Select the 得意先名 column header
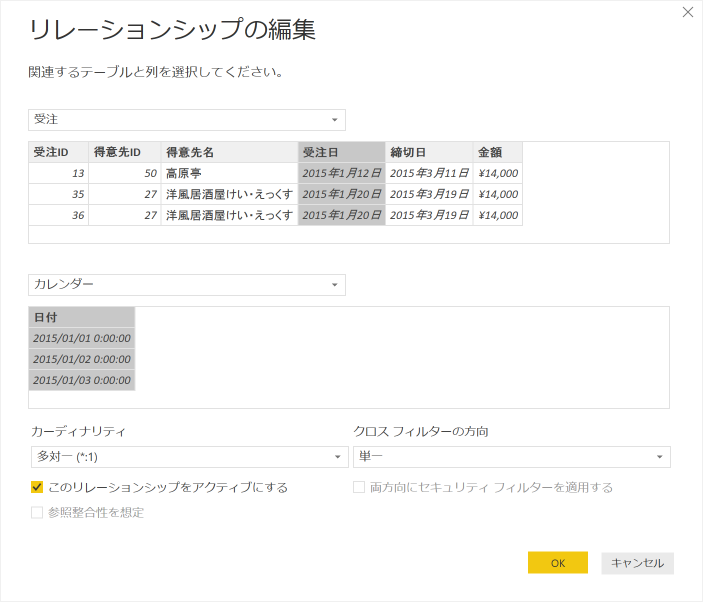This screenshot has height=602, width=703. tap(229, 152)
